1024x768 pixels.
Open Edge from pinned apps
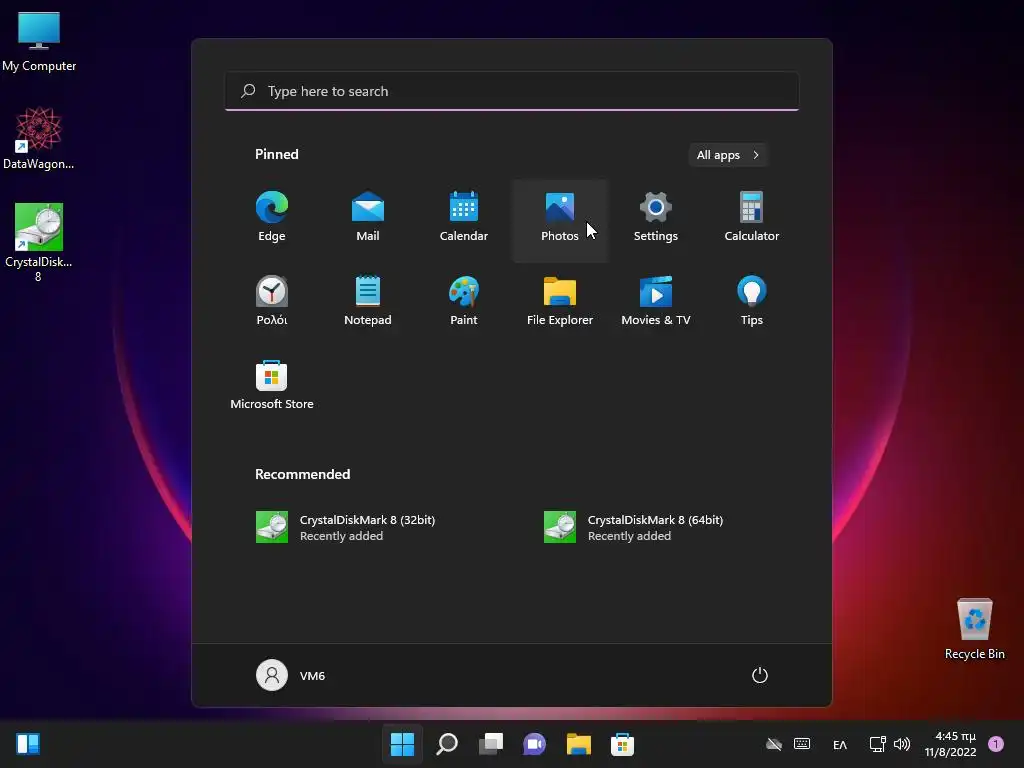click(272, 217)
